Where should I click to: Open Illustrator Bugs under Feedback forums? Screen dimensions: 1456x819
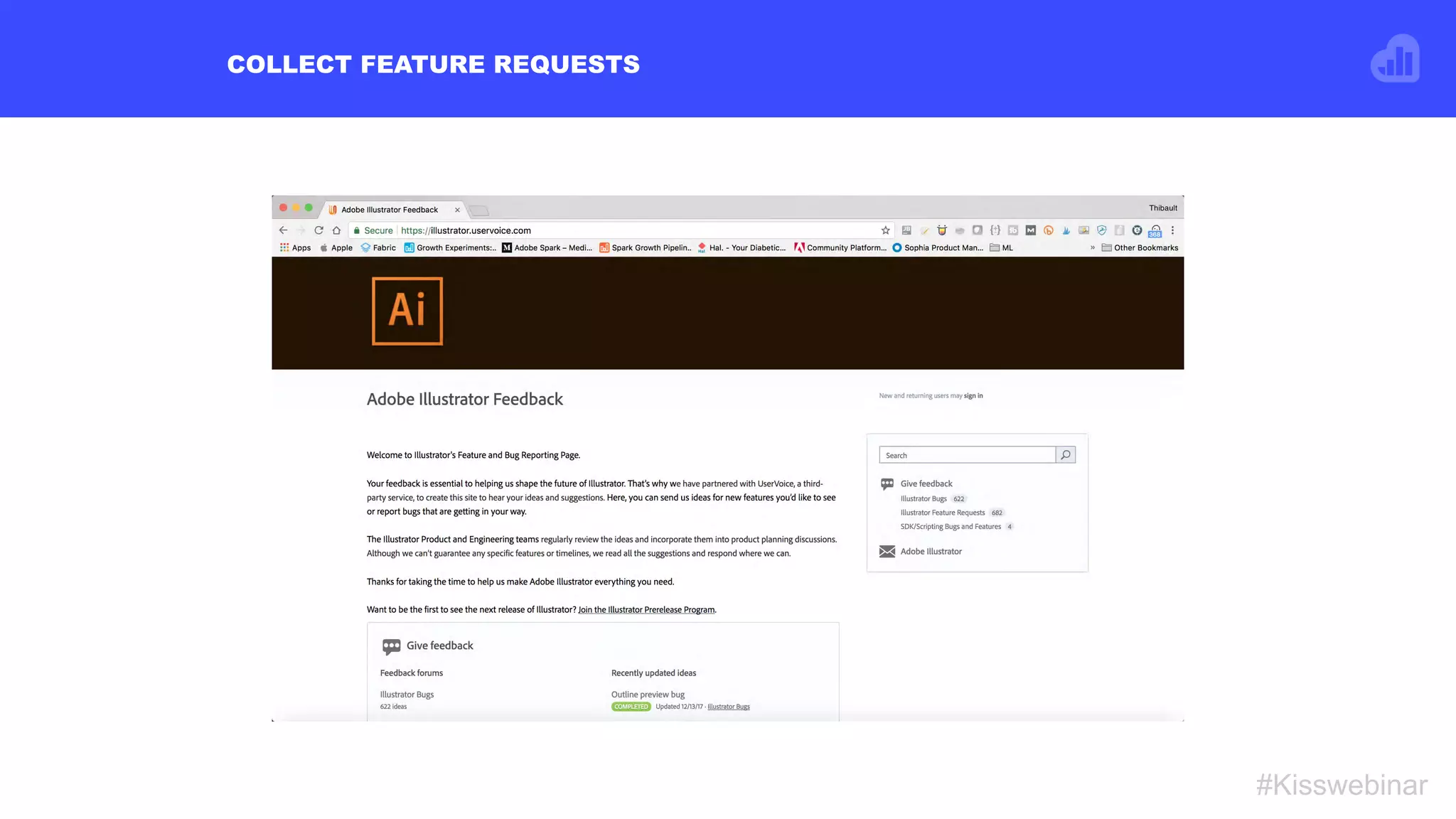click(x=407, y=695)
